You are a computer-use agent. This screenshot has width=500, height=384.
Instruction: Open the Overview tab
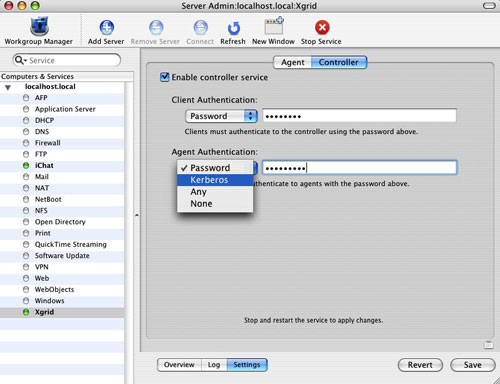coord(179,365)
